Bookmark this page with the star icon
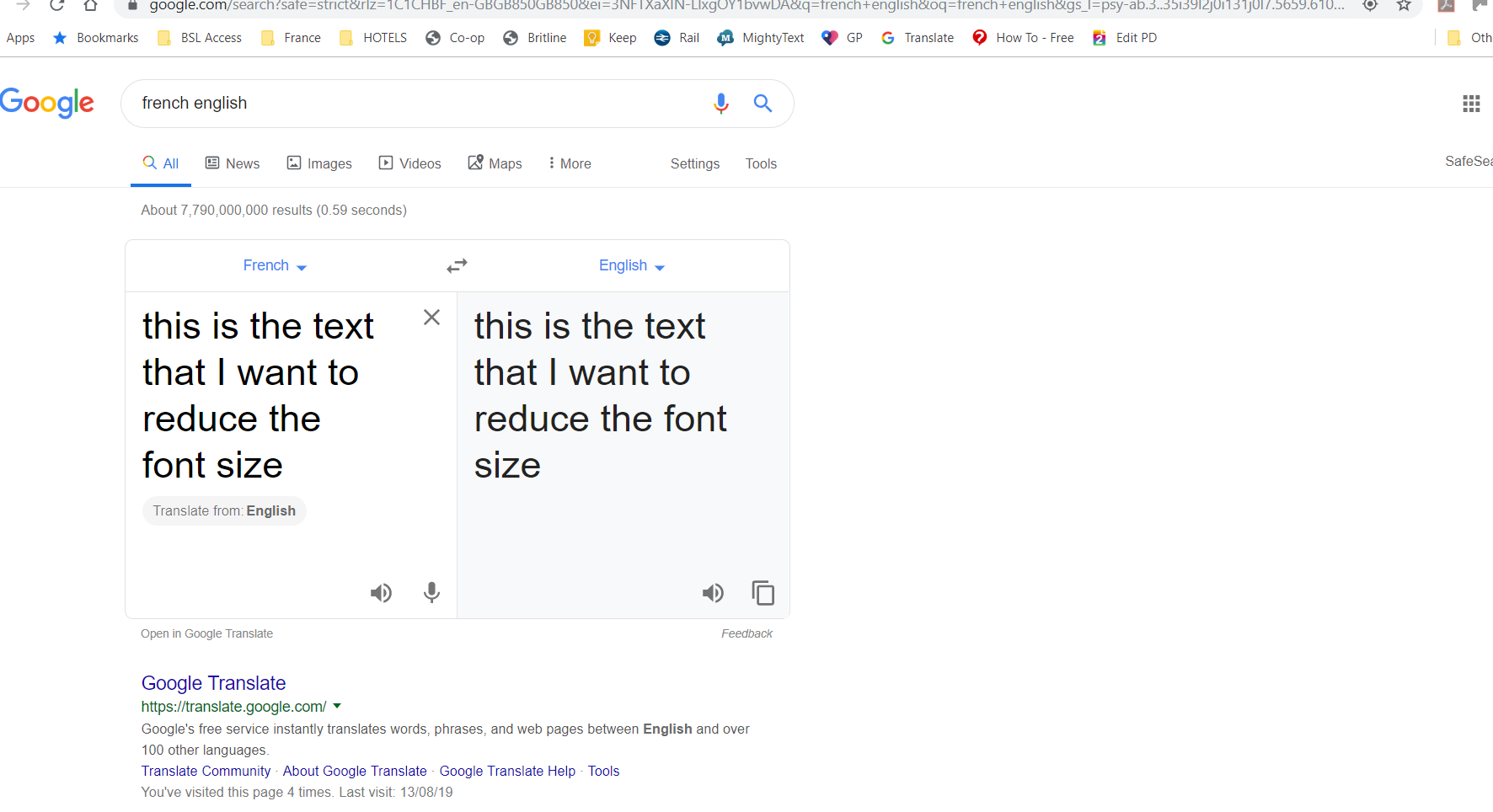The height and width of the screenshot is (812, 1493). [1404, 6]
